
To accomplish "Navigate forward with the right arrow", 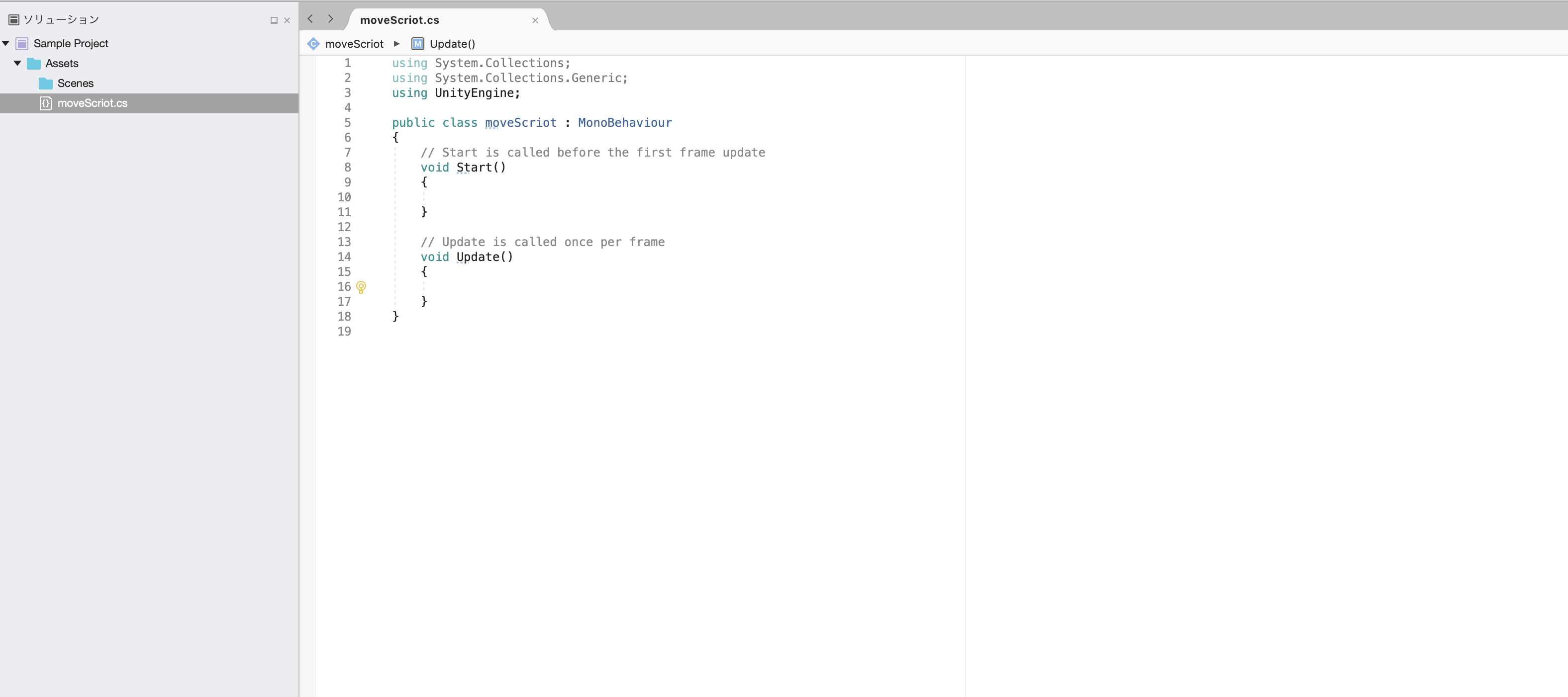I will [x=330, y=19].
